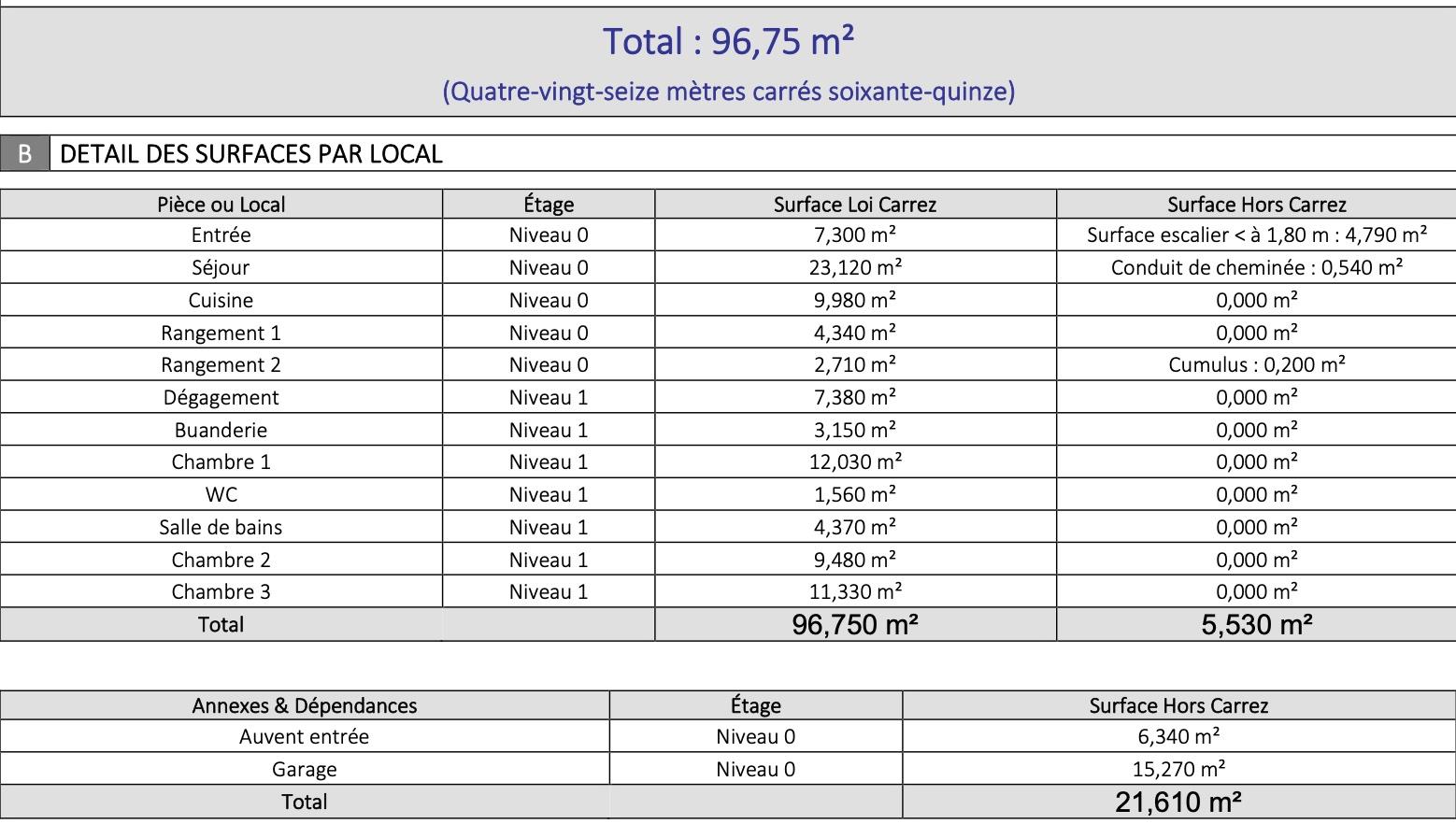1456x824 pixels.
Task: Select the '7,380 m²' Dégagement surface
Action: 855,398
